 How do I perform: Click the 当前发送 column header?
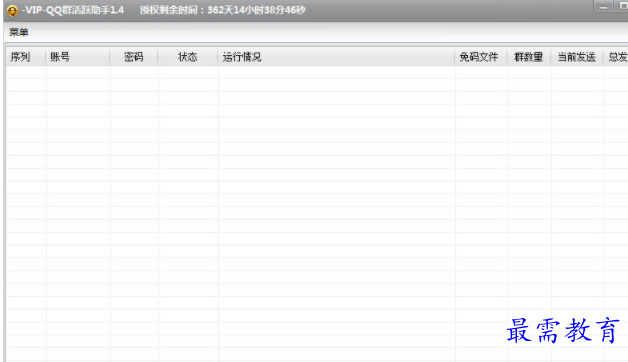(577, 57)
